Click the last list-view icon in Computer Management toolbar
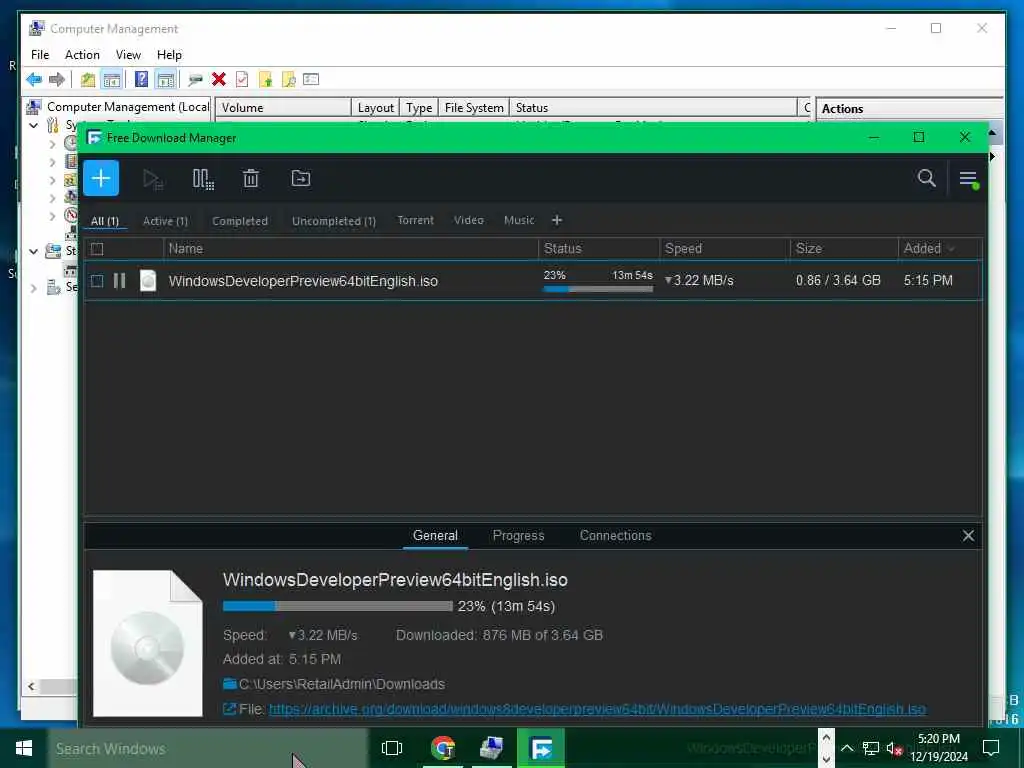This screenshot has width=1024, height=768. coord(311,80)
